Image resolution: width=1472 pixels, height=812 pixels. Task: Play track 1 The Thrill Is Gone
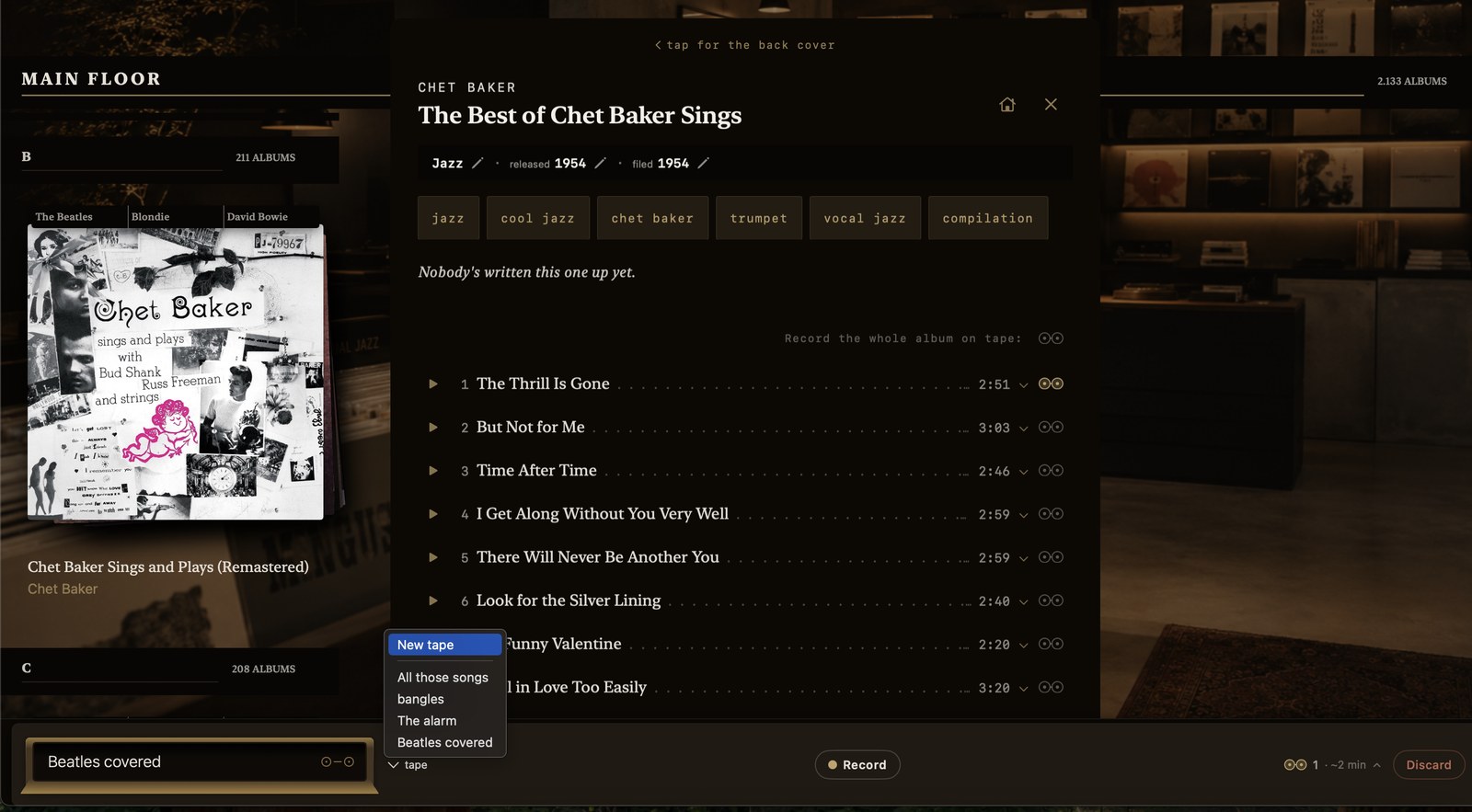(x=433, y=384)
